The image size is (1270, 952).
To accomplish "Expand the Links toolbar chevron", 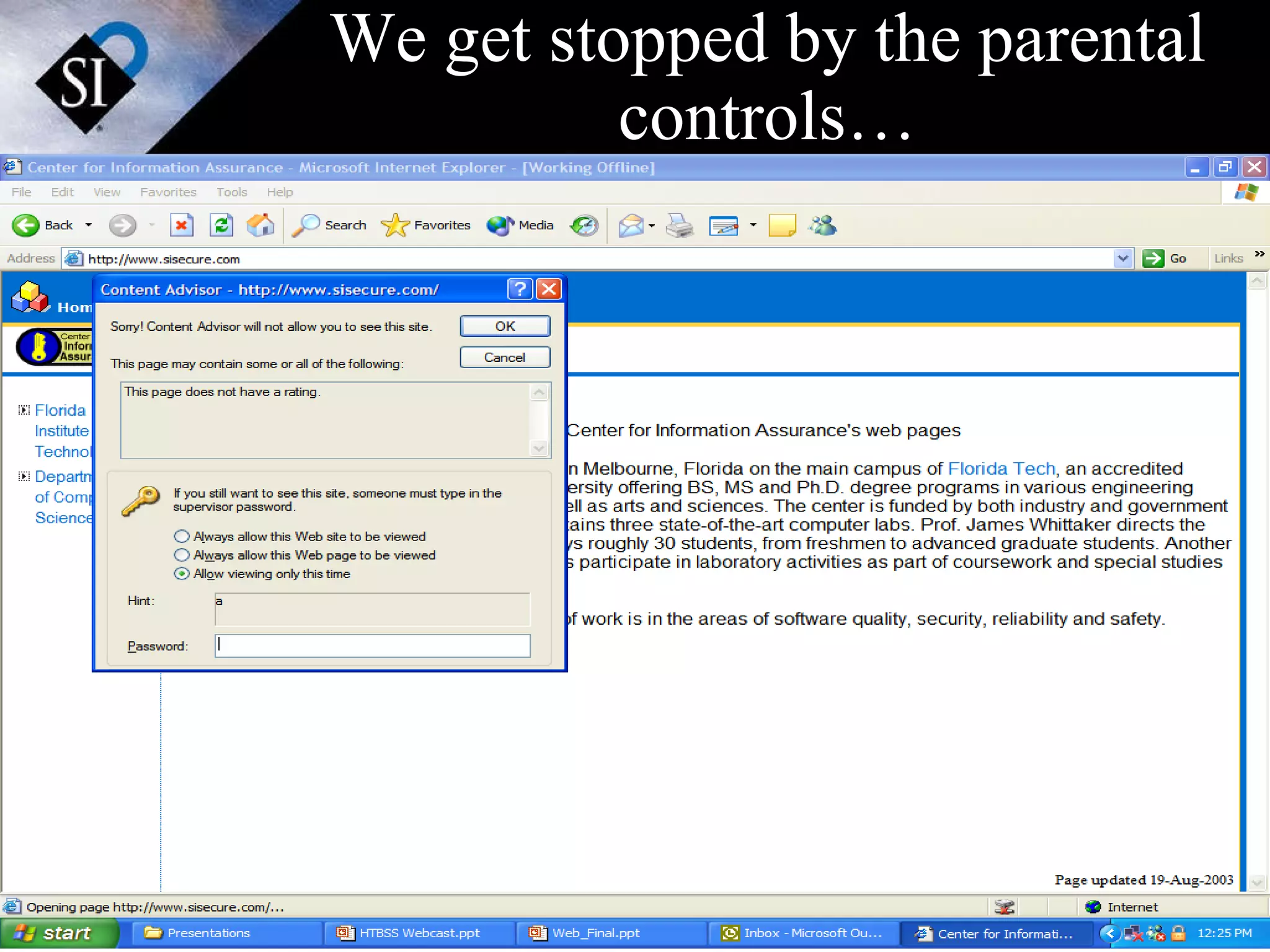I will [x=1259, y=254].
